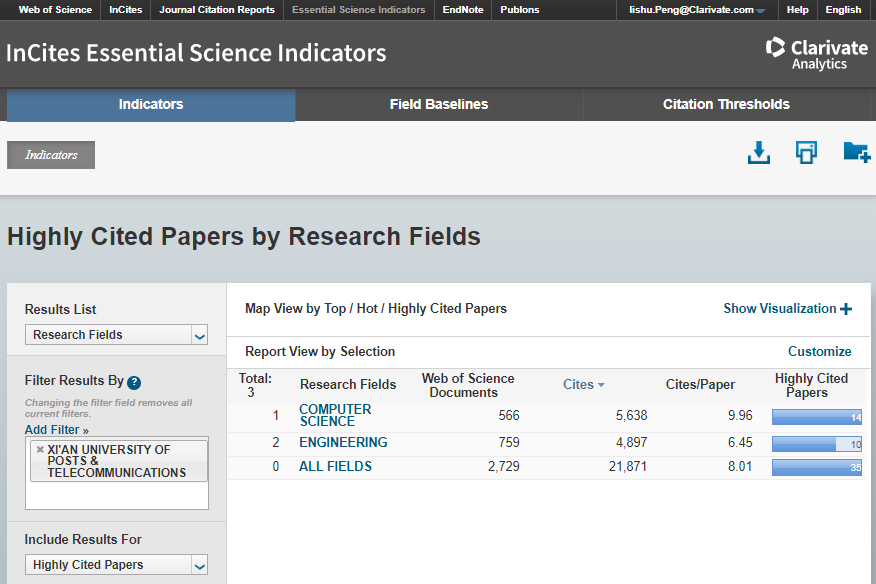
Task: Open the COMPUTER SCIENCE research field link
Action: (x=335, y=415)
